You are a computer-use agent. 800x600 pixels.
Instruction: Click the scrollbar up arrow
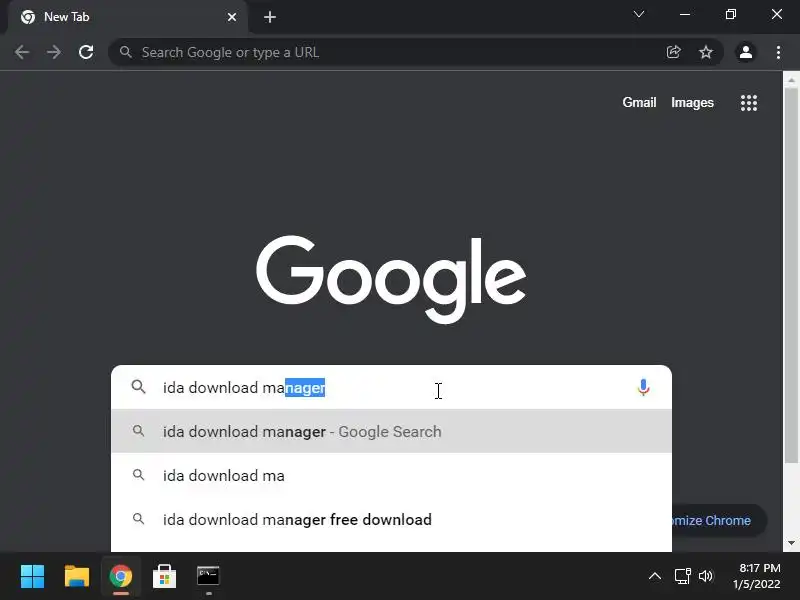(791, 80)
